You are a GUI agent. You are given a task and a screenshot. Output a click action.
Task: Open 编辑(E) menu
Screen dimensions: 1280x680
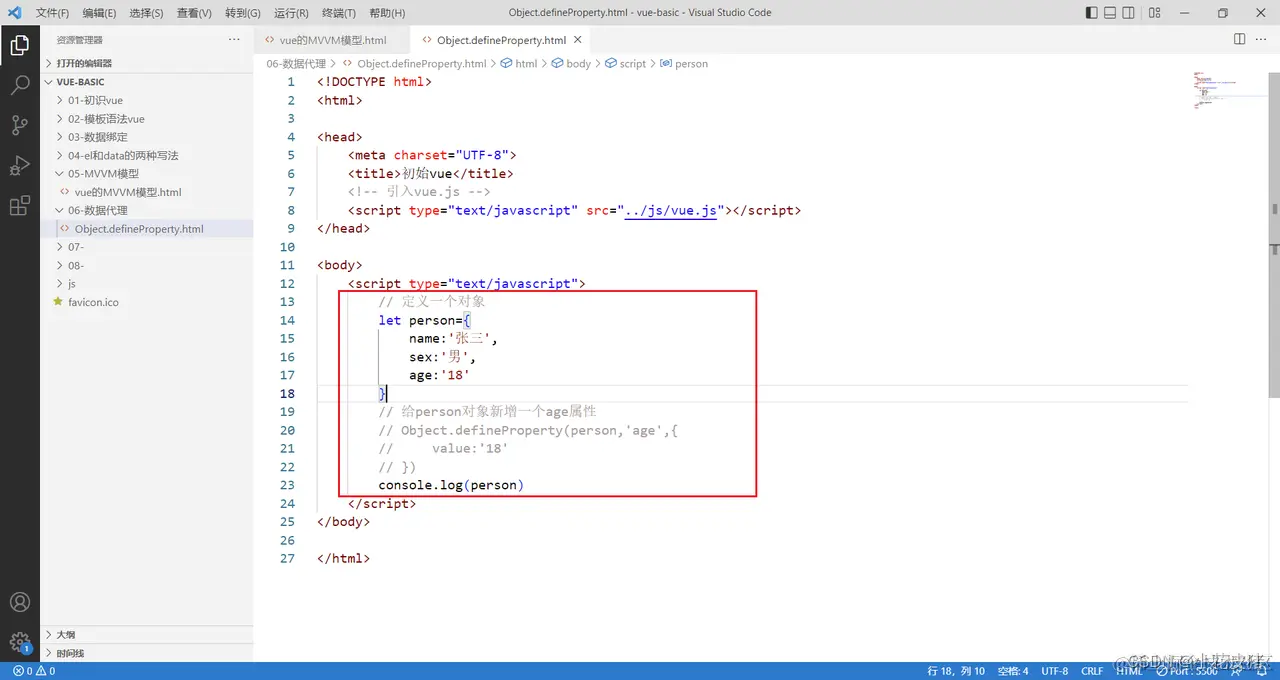click(99, 13)
